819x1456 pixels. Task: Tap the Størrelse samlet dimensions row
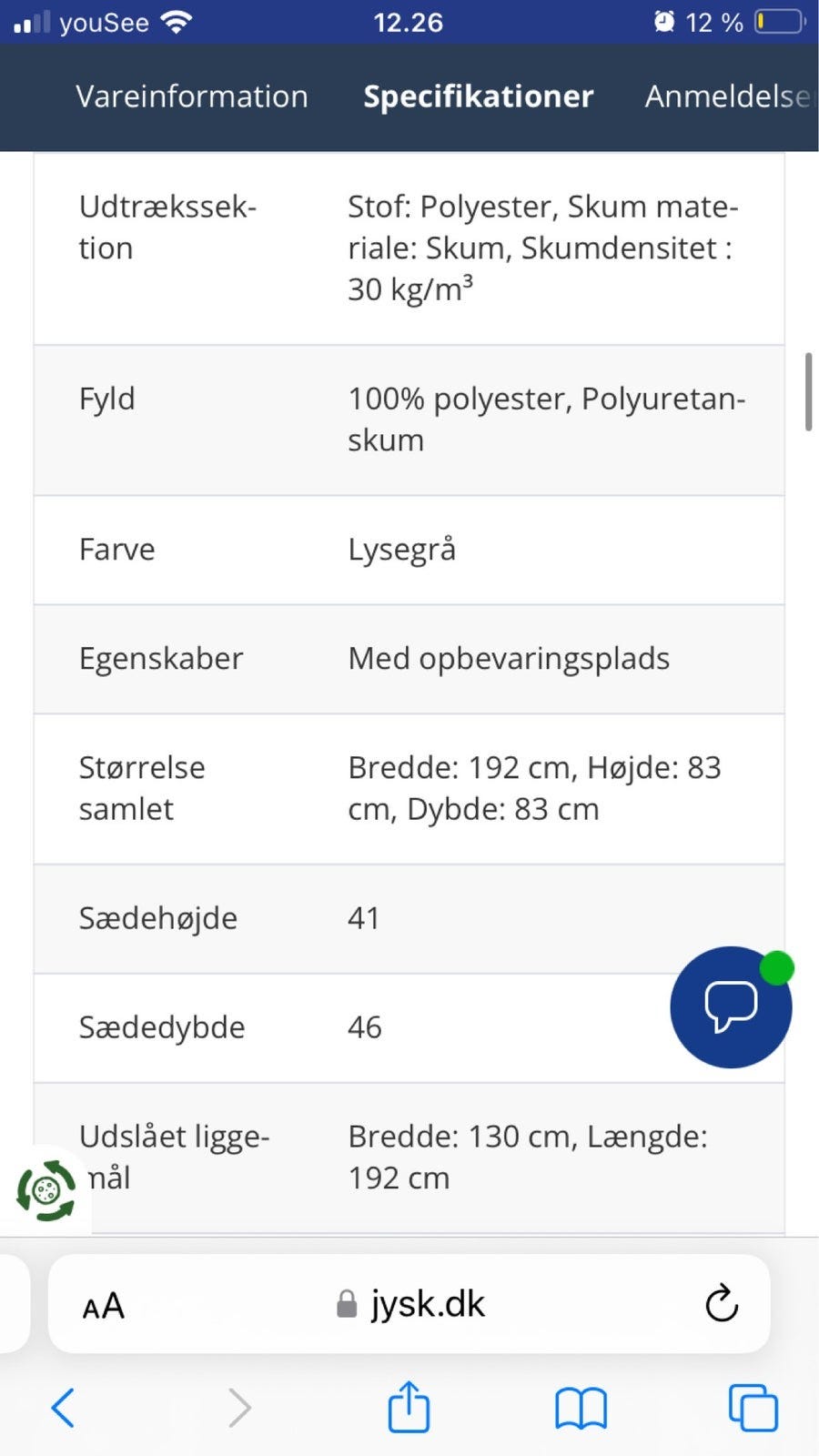click(x=409, y=788)
